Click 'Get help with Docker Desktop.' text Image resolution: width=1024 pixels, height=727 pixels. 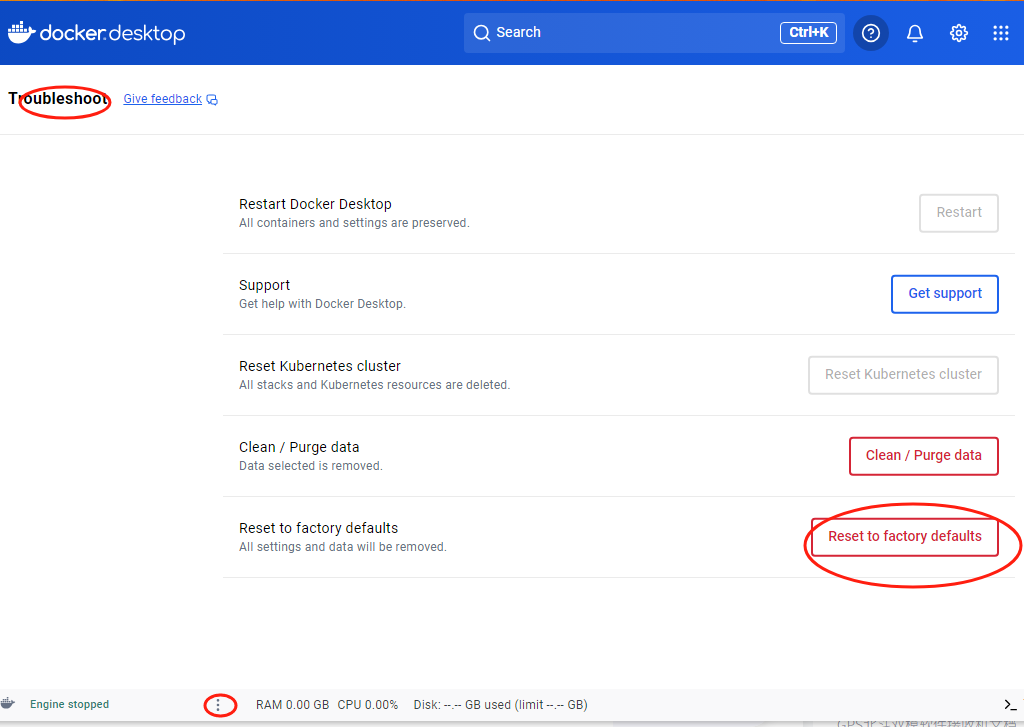[323, 304]
